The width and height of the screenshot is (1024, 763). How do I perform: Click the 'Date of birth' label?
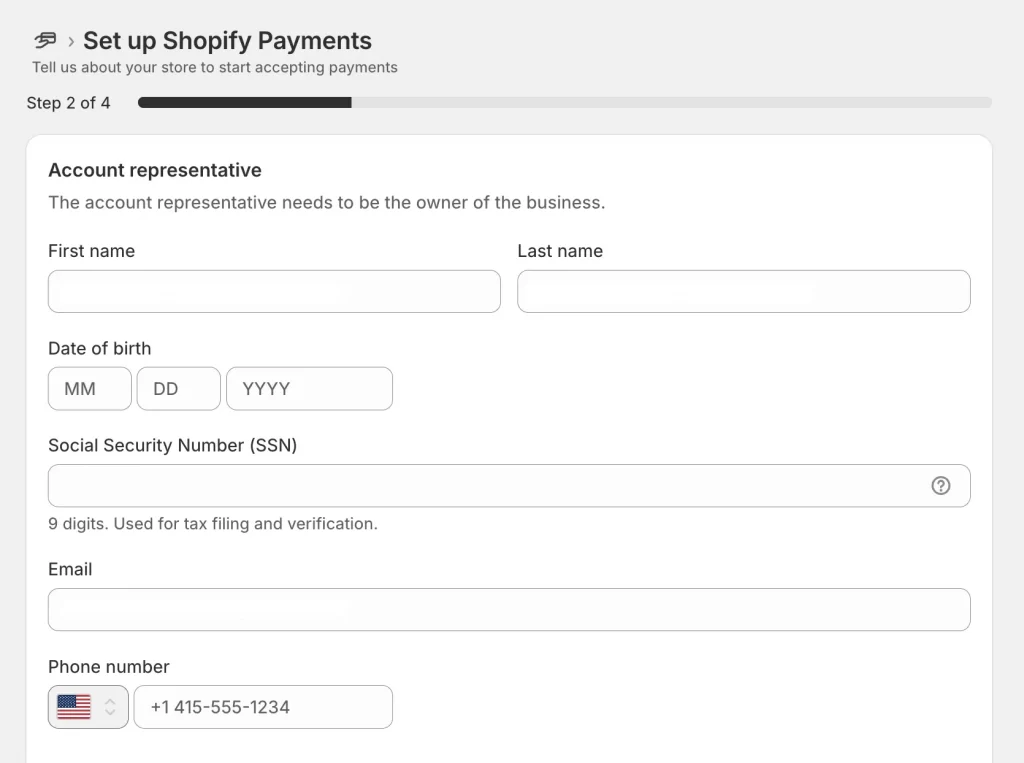click(x=100, y=348)
